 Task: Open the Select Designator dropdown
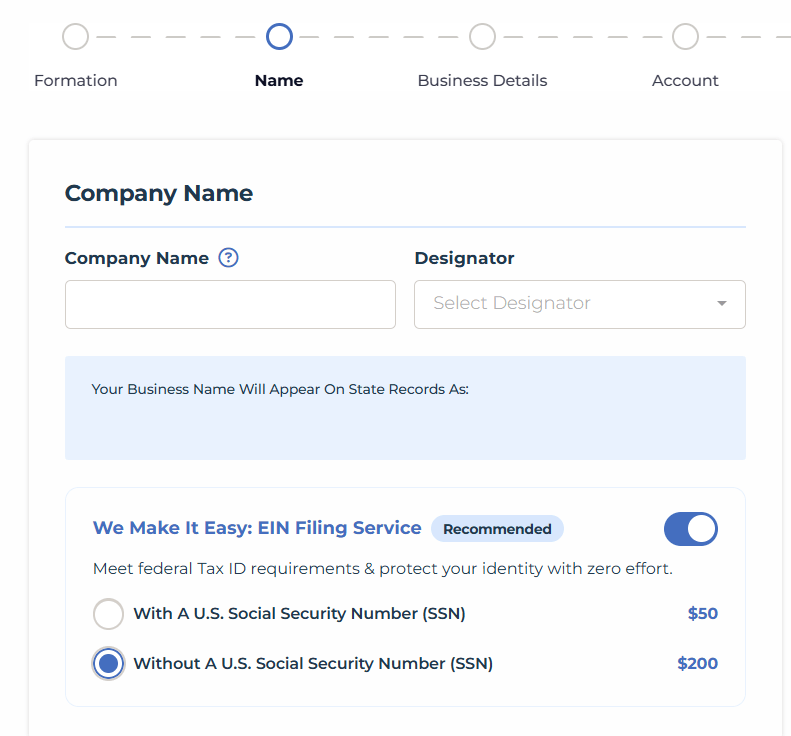pos(580,304)
